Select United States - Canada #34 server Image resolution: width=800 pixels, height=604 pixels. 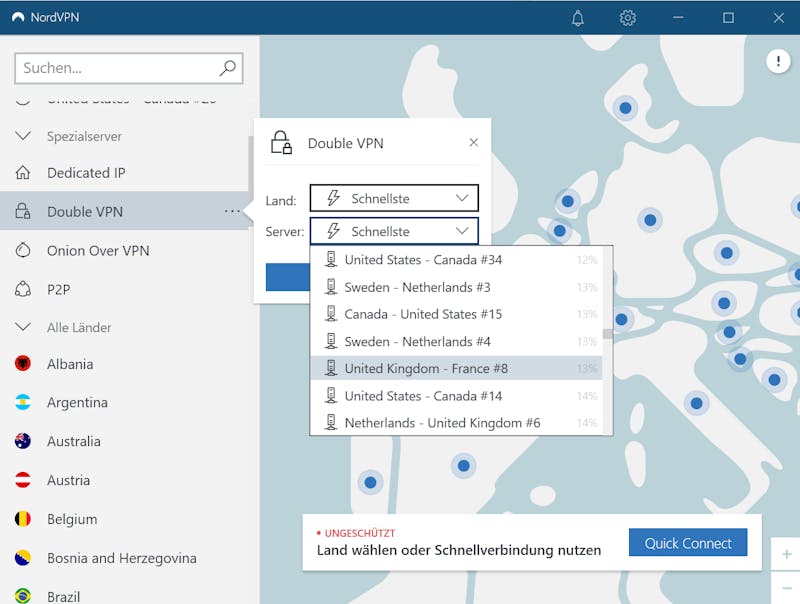click(x=456, y=260)
